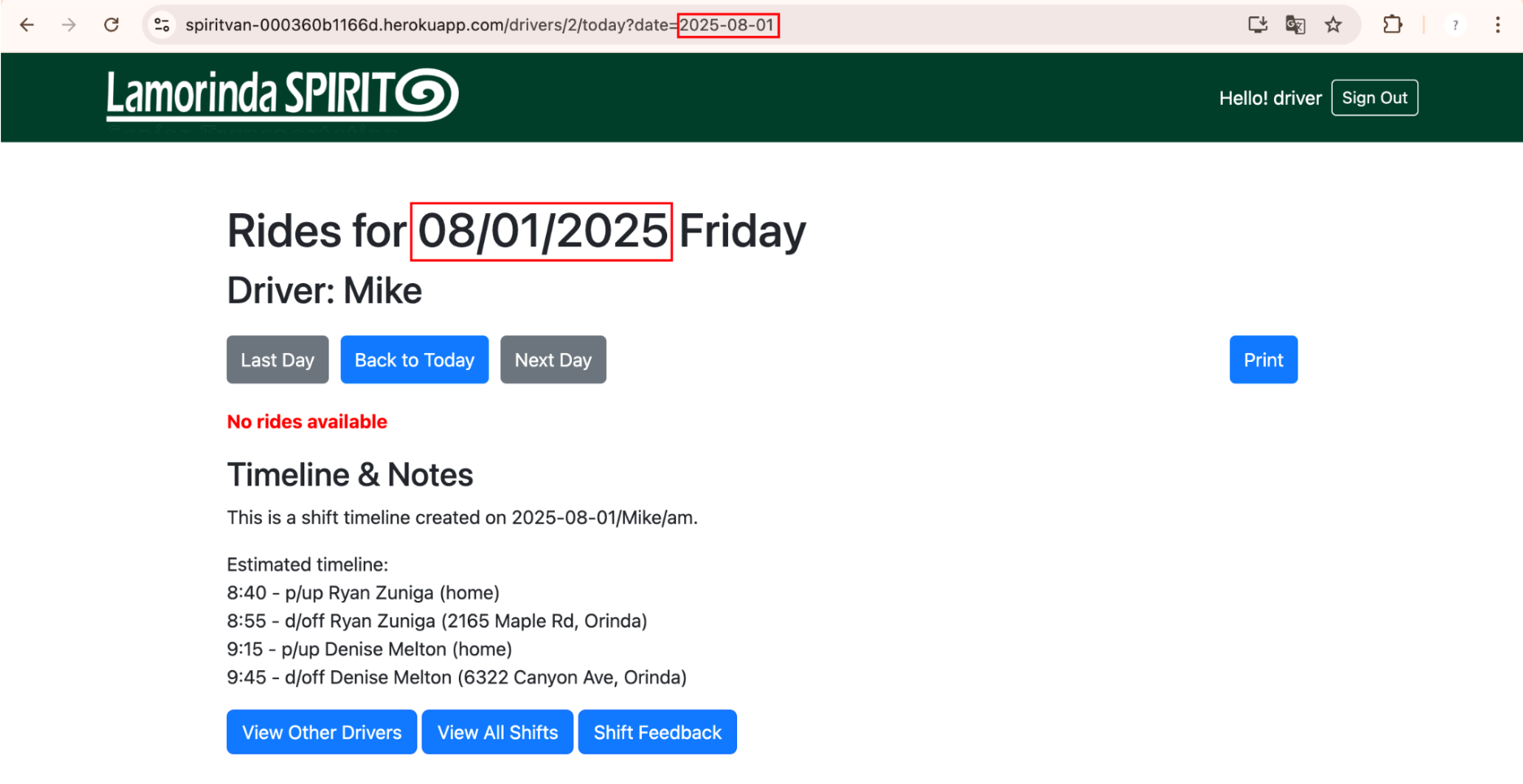Open the extensions puzzle icon
1523x784 pixels.
[x=1392, y=25]
